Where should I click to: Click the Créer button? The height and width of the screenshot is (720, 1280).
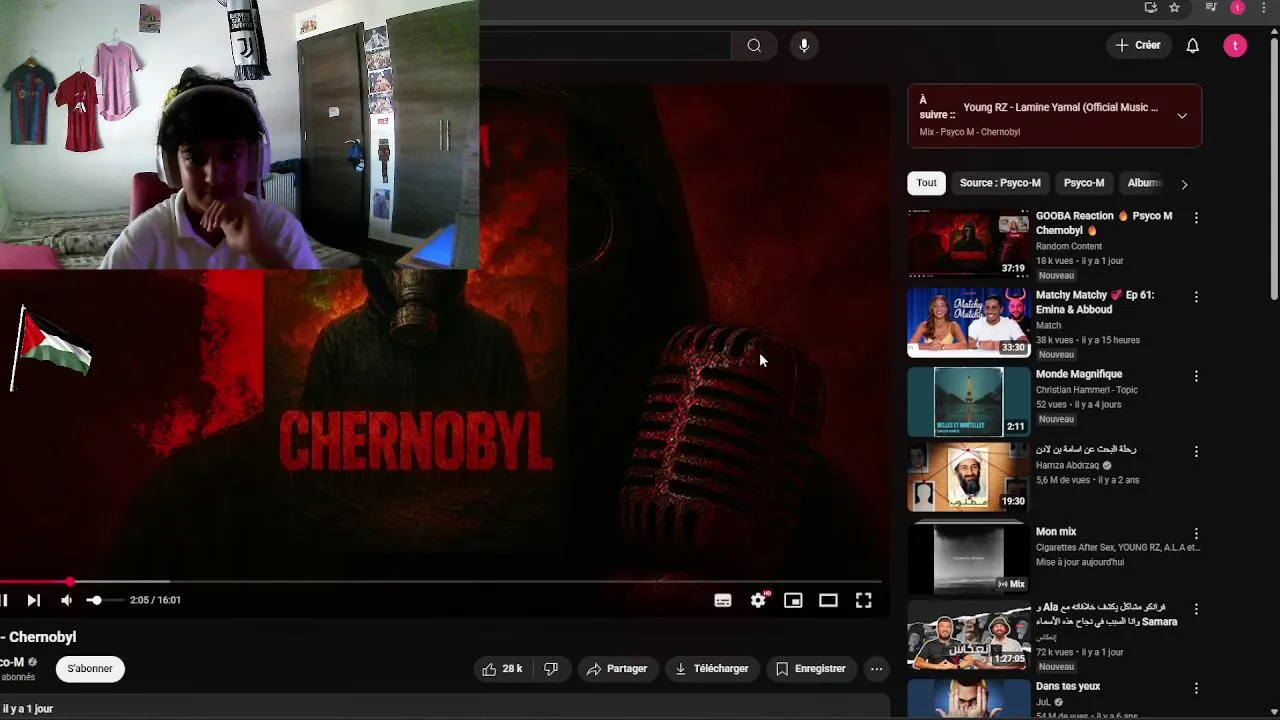(1138, 45)
